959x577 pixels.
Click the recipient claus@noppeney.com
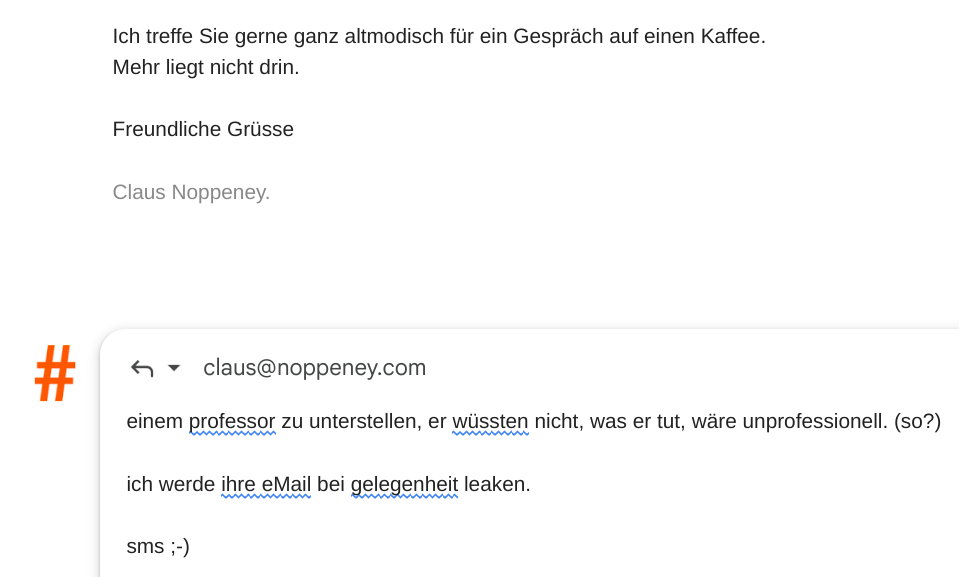(314, 368)
